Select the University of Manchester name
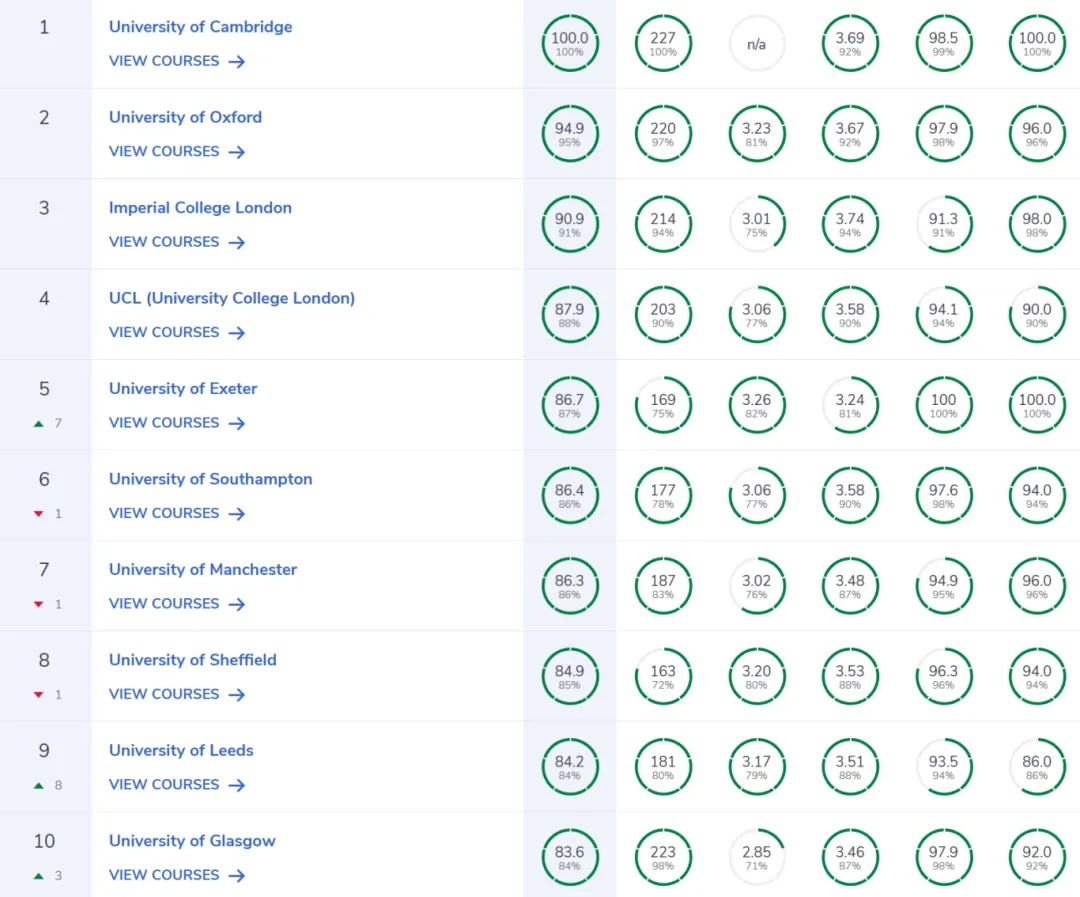The height and width of the screenshot is (897, 1080). coord(203,569)
